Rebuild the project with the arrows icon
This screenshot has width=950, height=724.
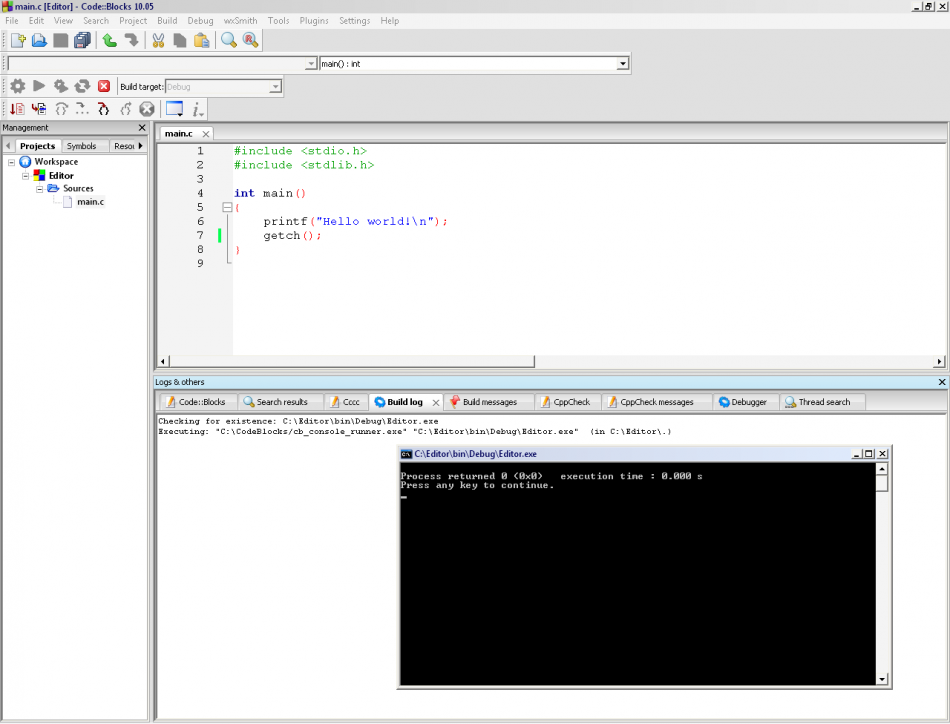coord(82,86)
